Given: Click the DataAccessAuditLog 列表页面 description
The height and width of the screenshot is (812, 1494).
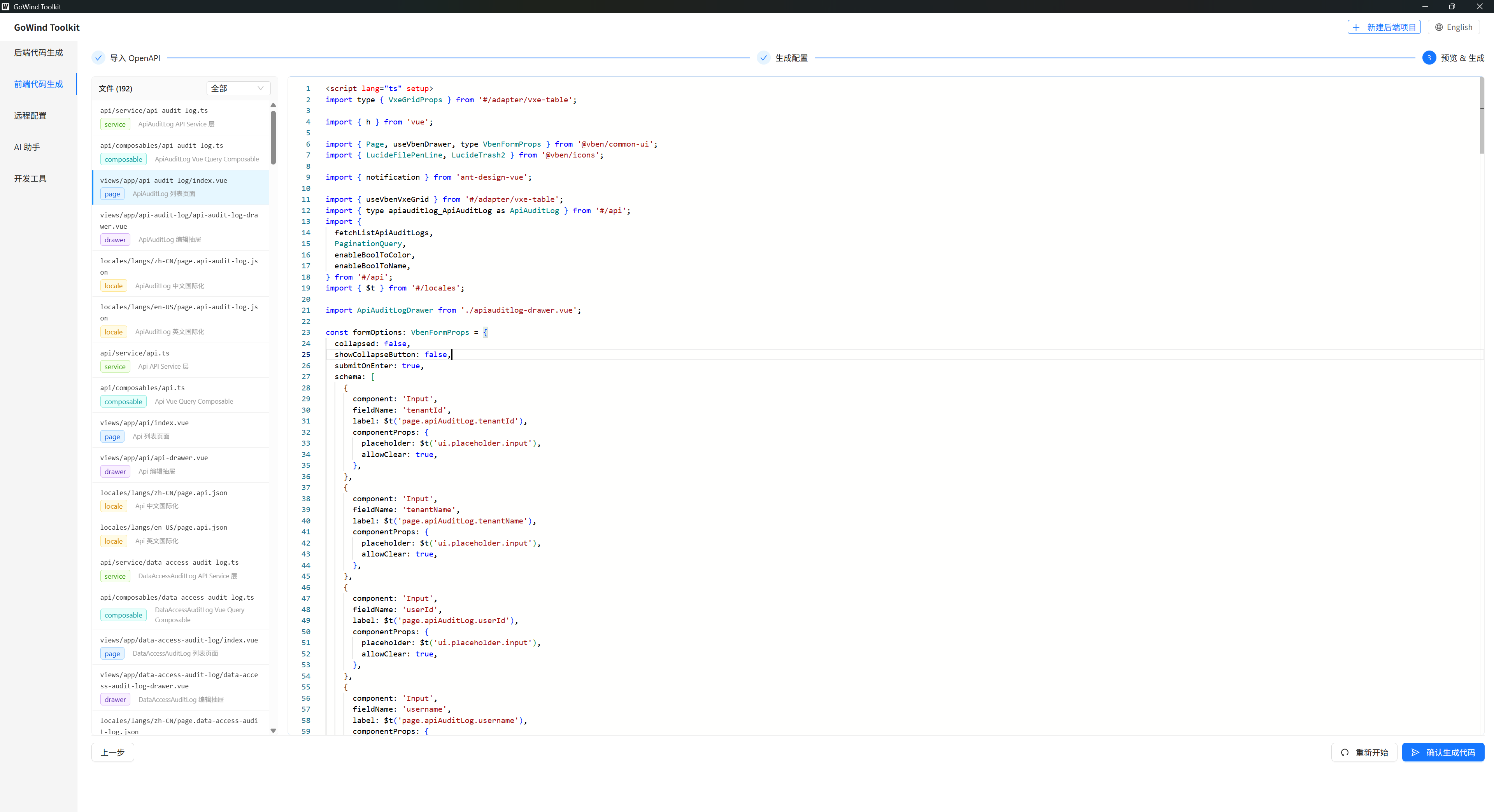Looking at the screenshot, I should [175, 654].
